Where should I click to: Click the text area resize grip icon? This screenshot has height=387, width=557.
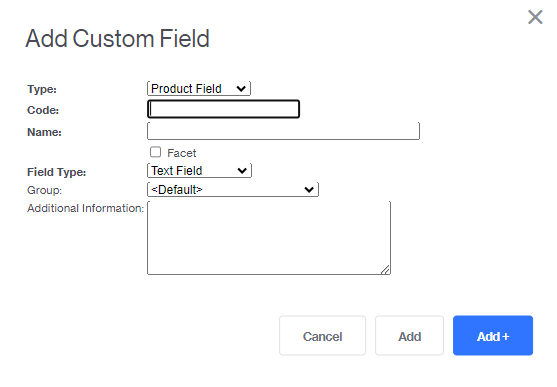(385, 270)
